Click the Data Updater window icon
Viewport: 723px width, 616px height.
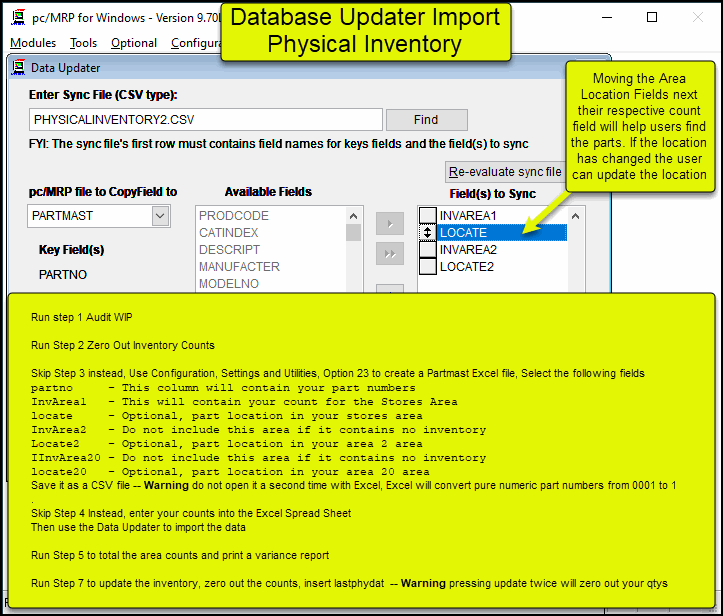tap(18, 67)
